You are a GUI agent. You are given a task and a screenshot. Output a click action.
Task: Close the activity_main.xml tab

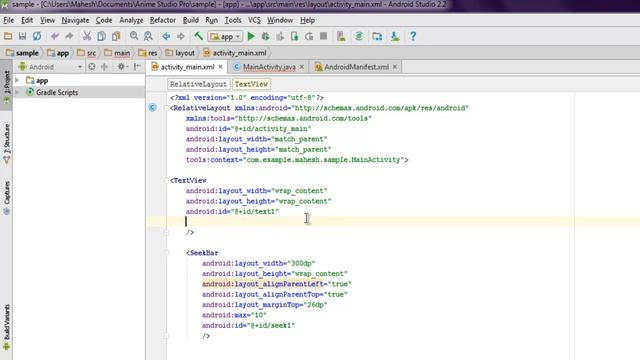point(220,67)
